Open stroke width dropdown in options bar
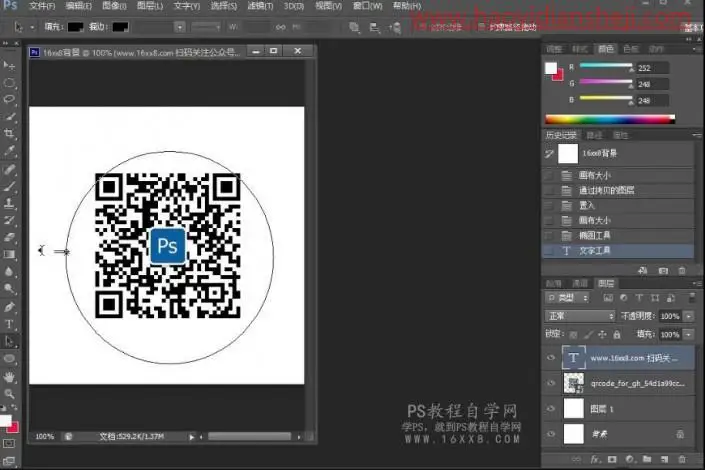The image size is (705, 470). (x=180, y=27)
